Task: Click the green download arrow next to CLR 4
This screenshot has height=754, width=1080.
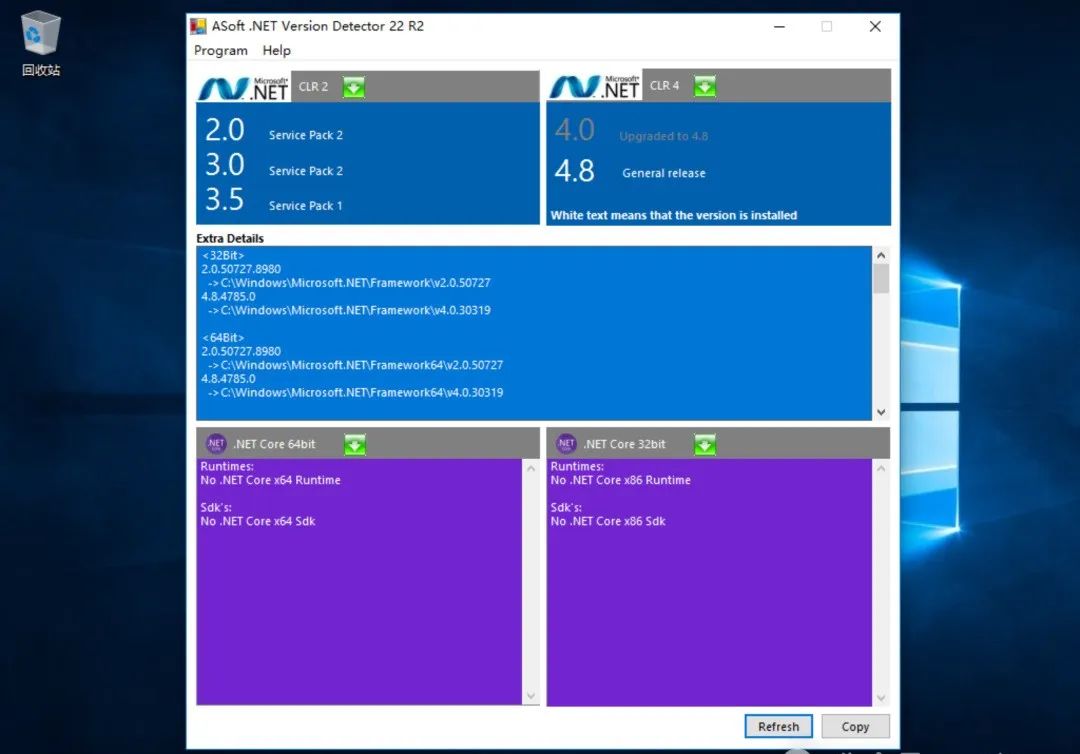Action: (x=706, y=86)
